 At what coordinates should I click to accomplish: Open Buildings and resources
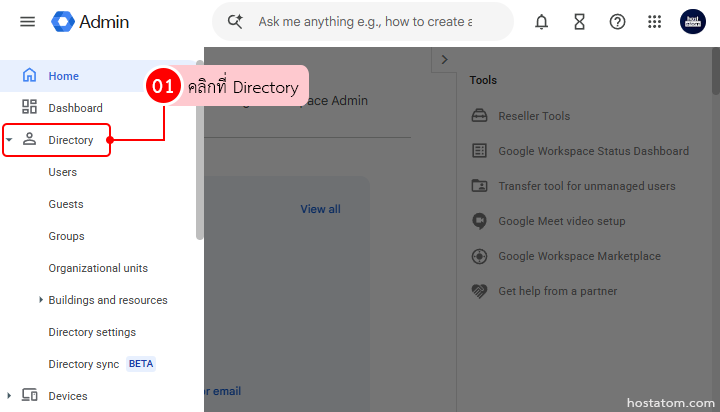coord(108,300)
